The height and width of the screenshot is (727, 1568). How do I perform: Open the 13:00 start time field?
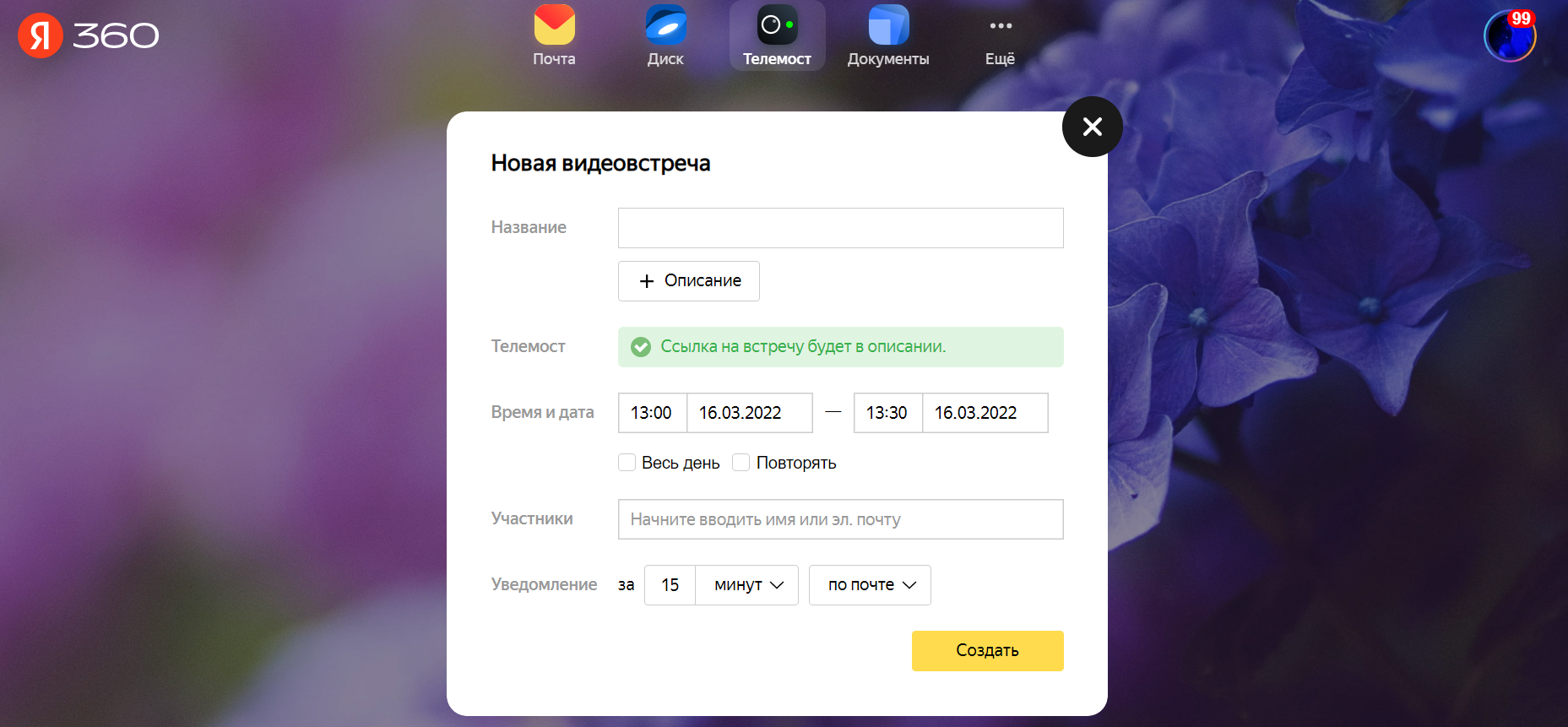652,413
